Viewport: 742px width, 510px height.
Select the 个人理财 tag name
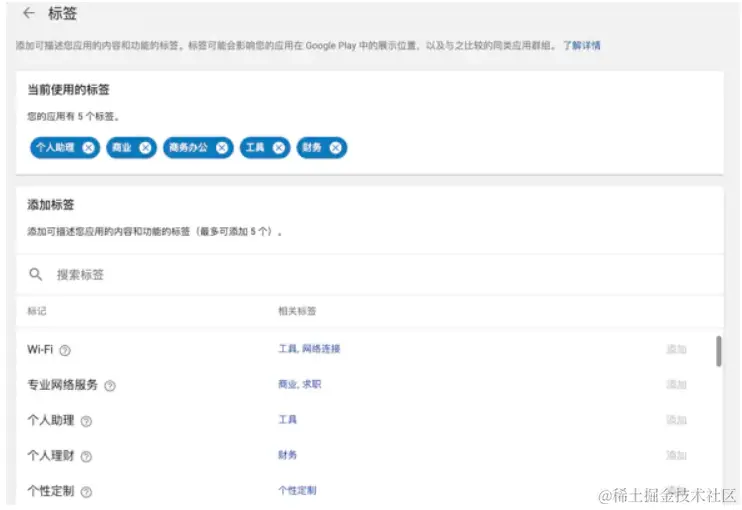coord(51,456)
